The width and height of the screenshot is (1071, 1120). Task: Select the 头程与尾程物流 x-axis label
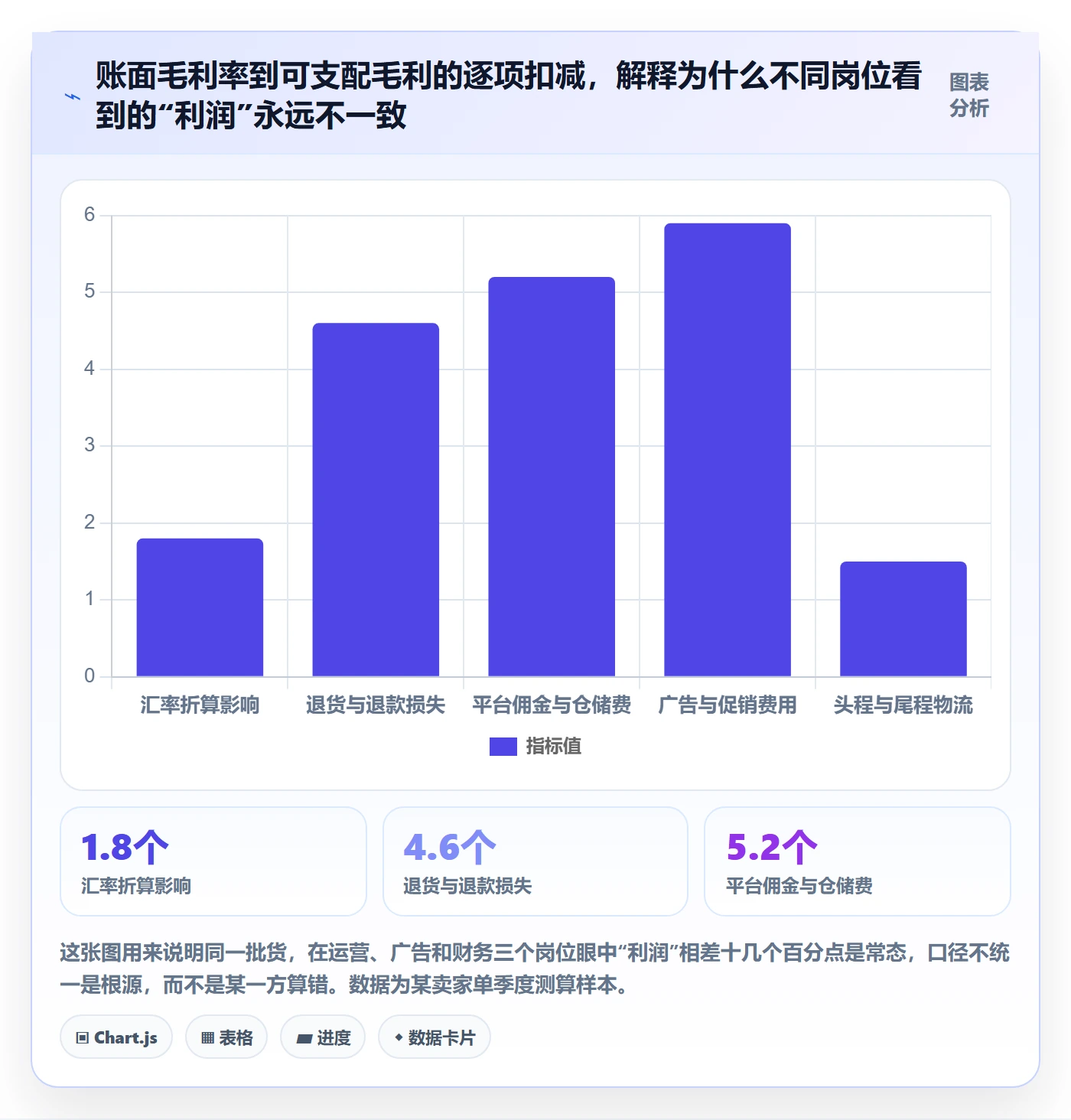(903, 705)
